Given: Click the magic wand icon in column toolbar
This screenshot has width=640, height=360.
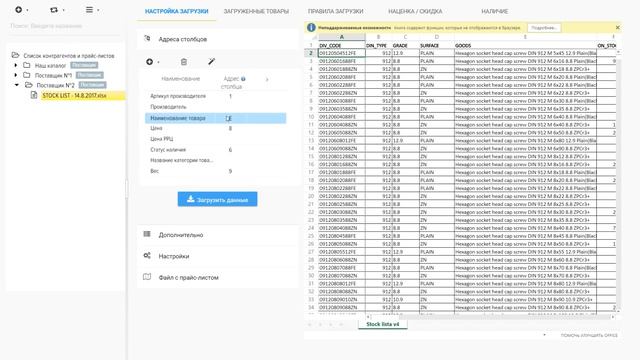Looking at the screenshot, I should pyautogui.click(x=211, y=62).
